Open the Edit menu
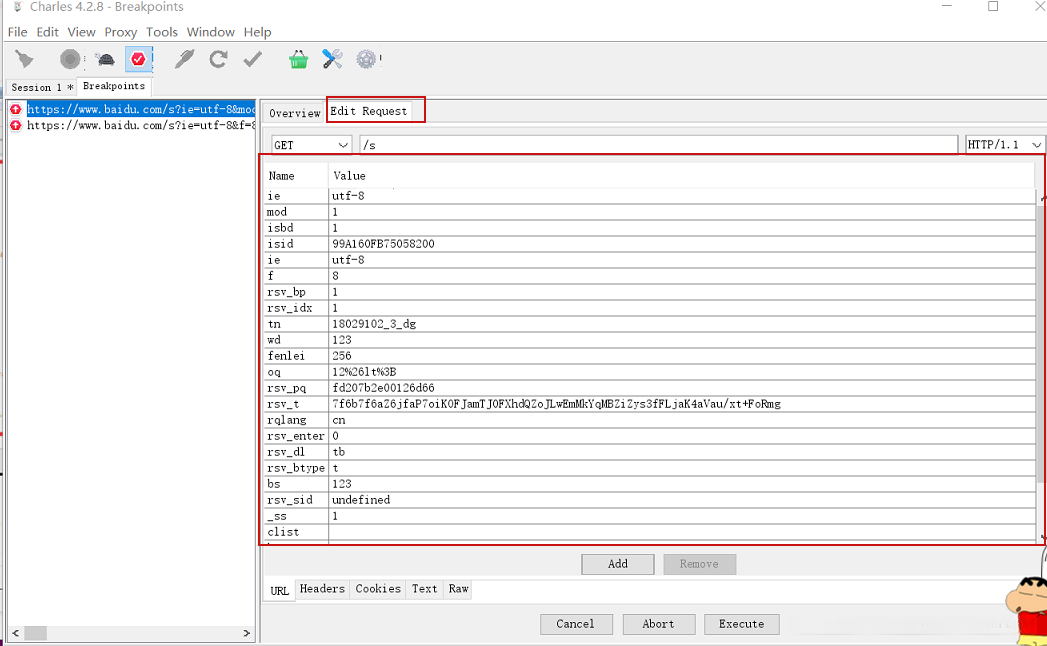 (47, 32)
